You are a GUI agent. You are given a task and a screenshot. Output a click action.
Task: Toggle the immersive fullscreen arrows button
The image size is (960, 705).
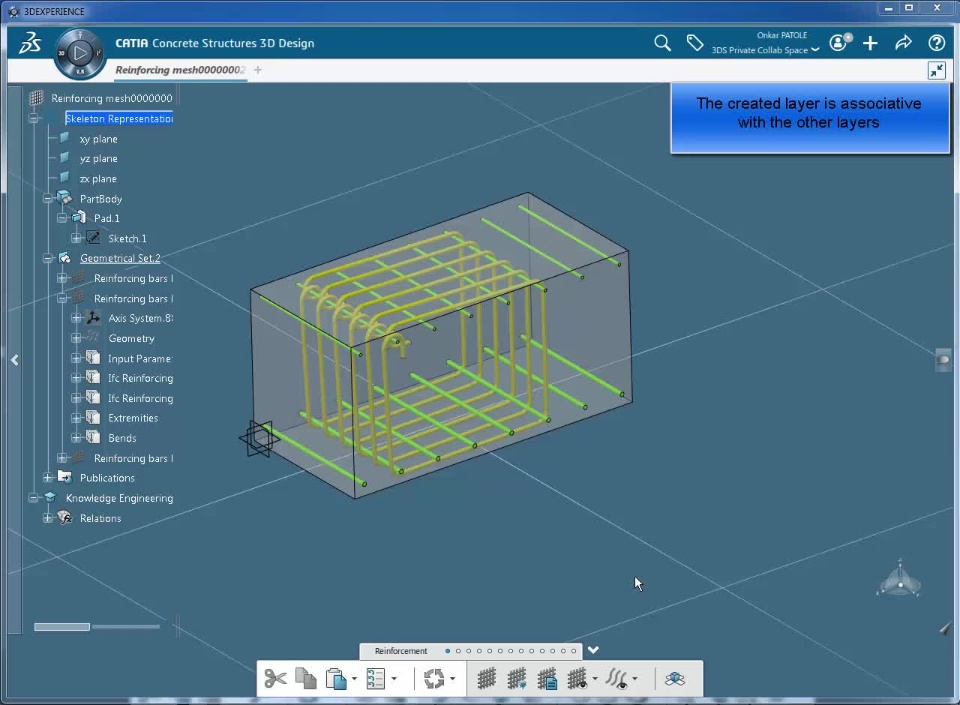(937, 70)
